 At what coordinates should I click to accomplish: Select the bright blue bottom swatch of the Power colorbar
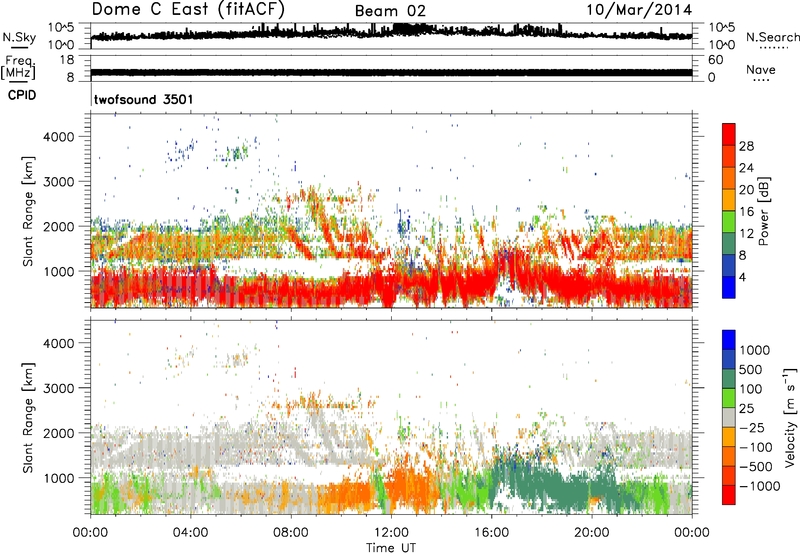coord(729,287)
